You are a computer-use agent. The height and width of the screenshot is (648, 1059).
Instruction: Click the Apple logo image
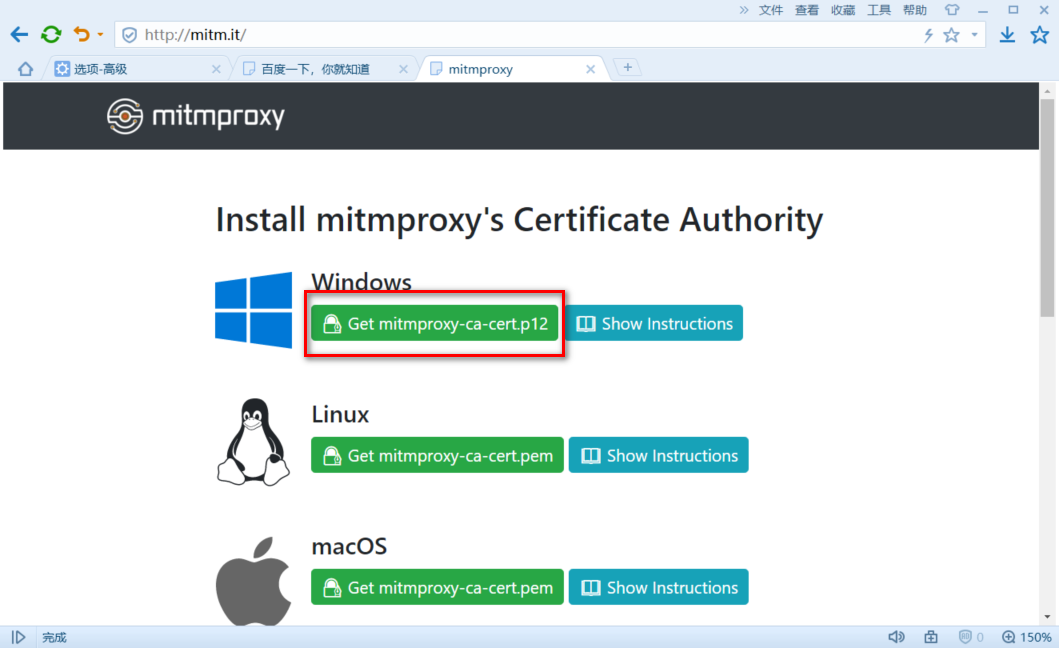(x=253, y=581)
